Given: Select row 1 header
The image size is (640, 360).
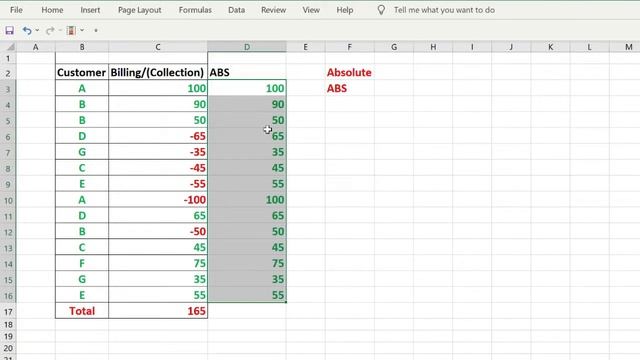Looking at the screenshot, I should click(8, 58).
